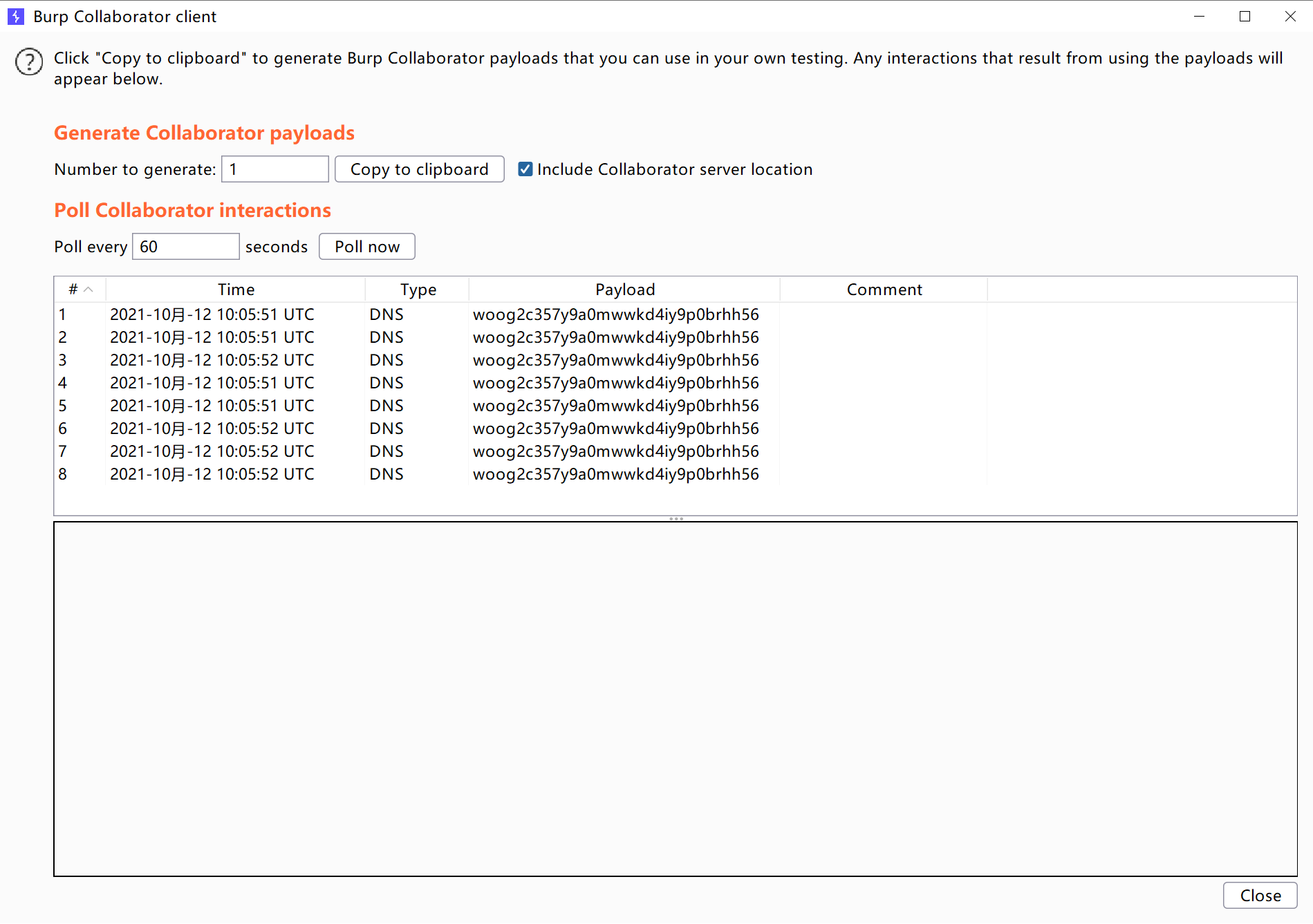This screenshot has height=924, width=1313.
Task: Sort table by Comment column header
Action: pyautogui.click(x=884, y=290)
